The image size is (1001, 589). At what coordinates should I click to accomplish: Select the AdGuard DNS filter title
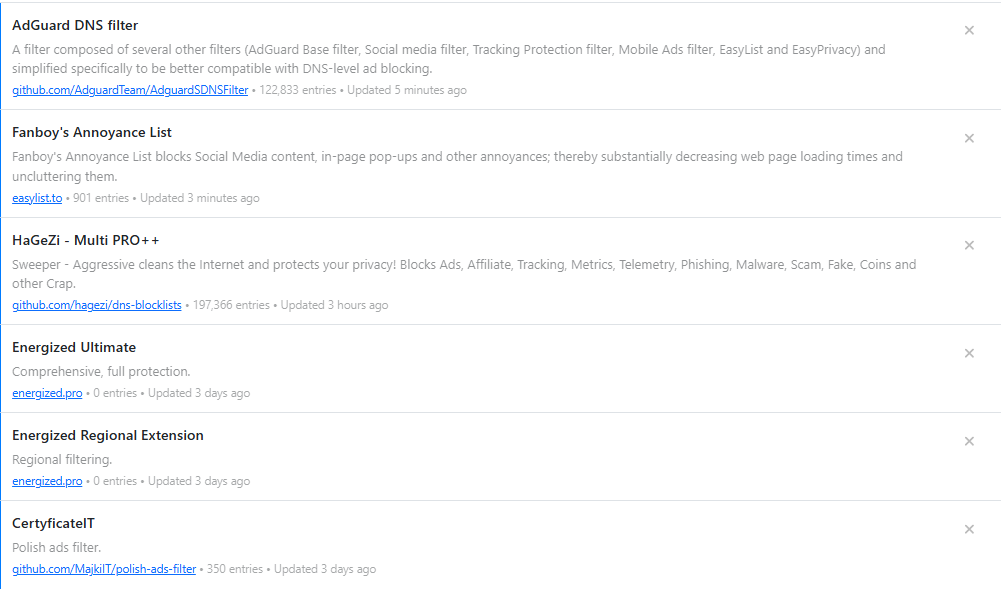[x=75, y=25]
